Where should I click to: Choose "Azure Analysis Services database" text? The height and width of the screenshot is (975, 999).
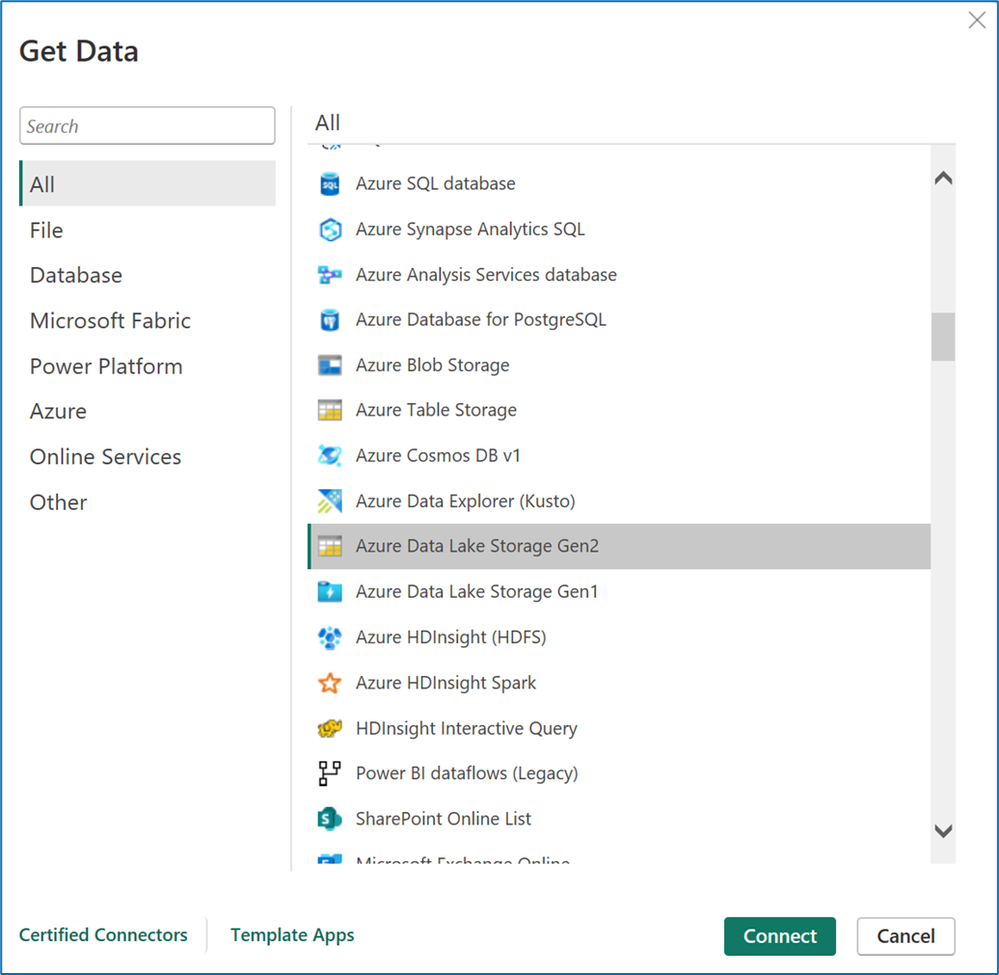pos(486,275)
